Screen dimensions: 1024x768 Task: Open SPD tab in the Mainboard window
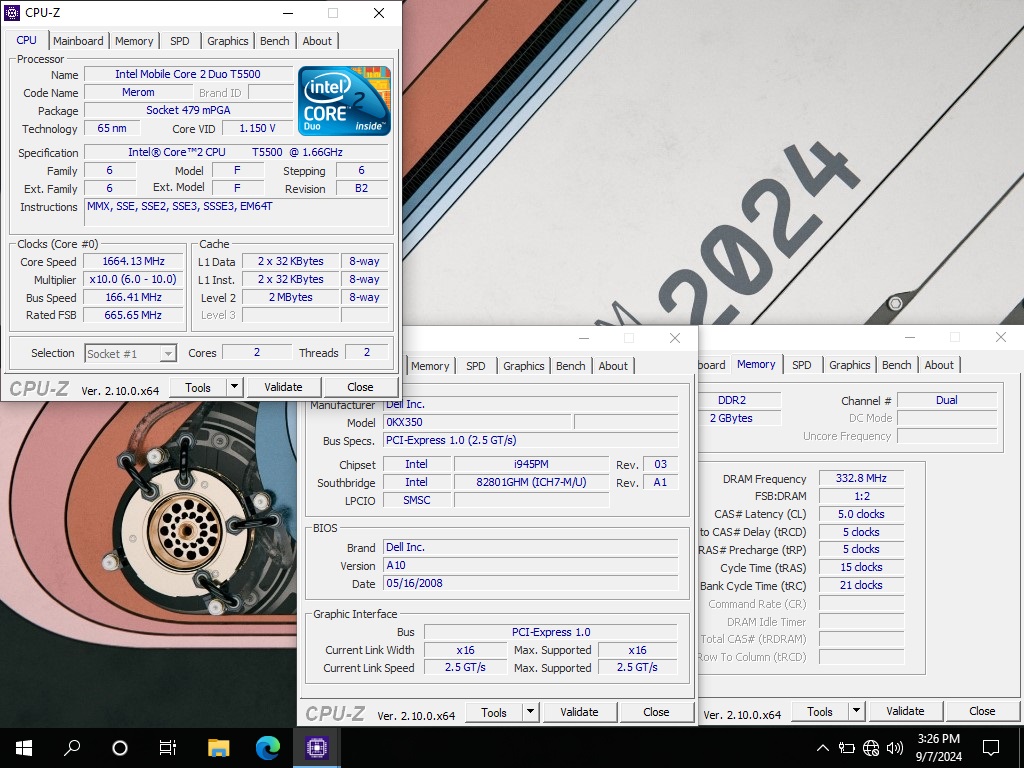click(476, 366)
